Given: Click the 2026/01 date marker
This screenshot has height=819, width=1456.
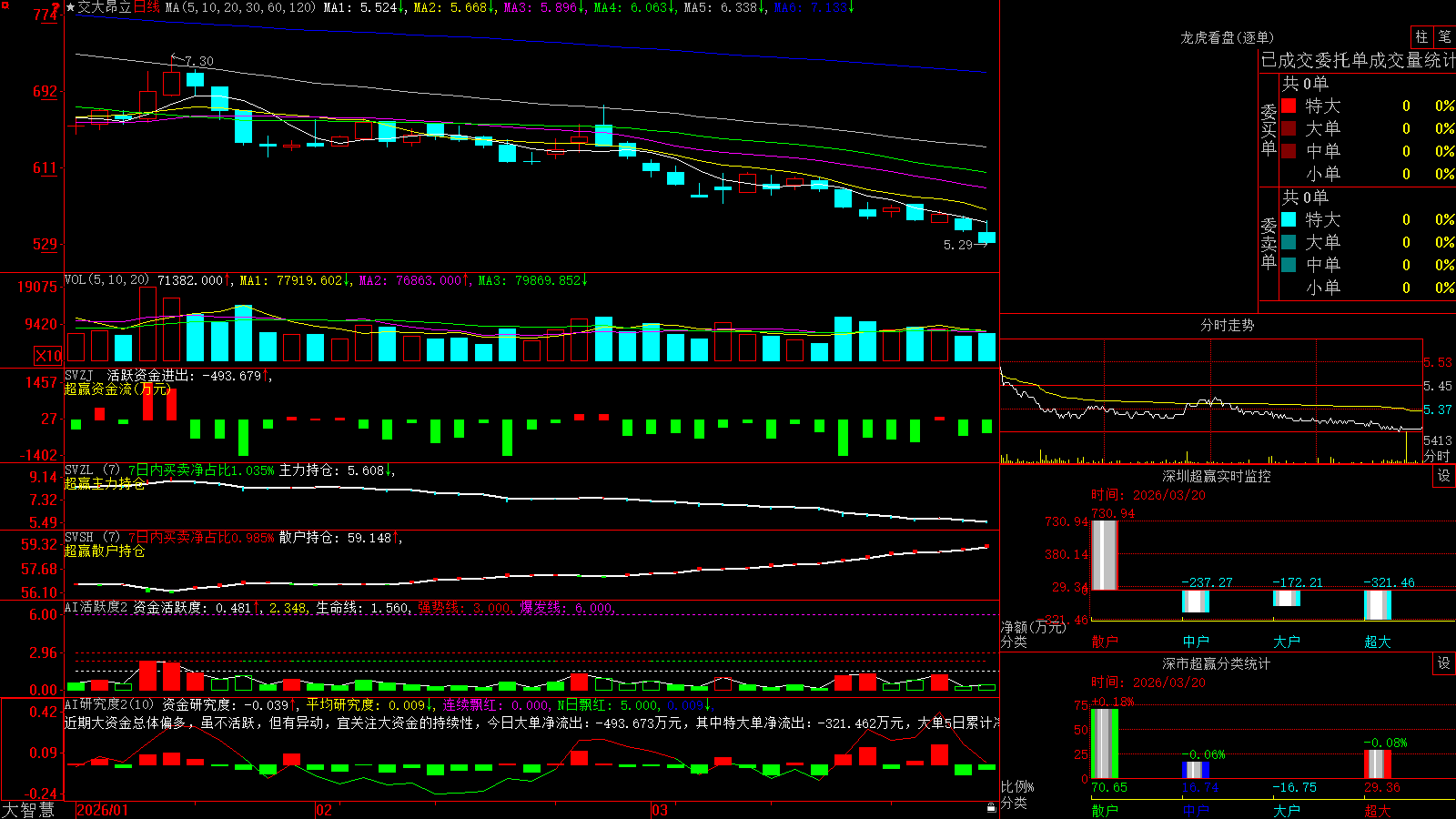Looking at the screenshot, I should (103, 810).
